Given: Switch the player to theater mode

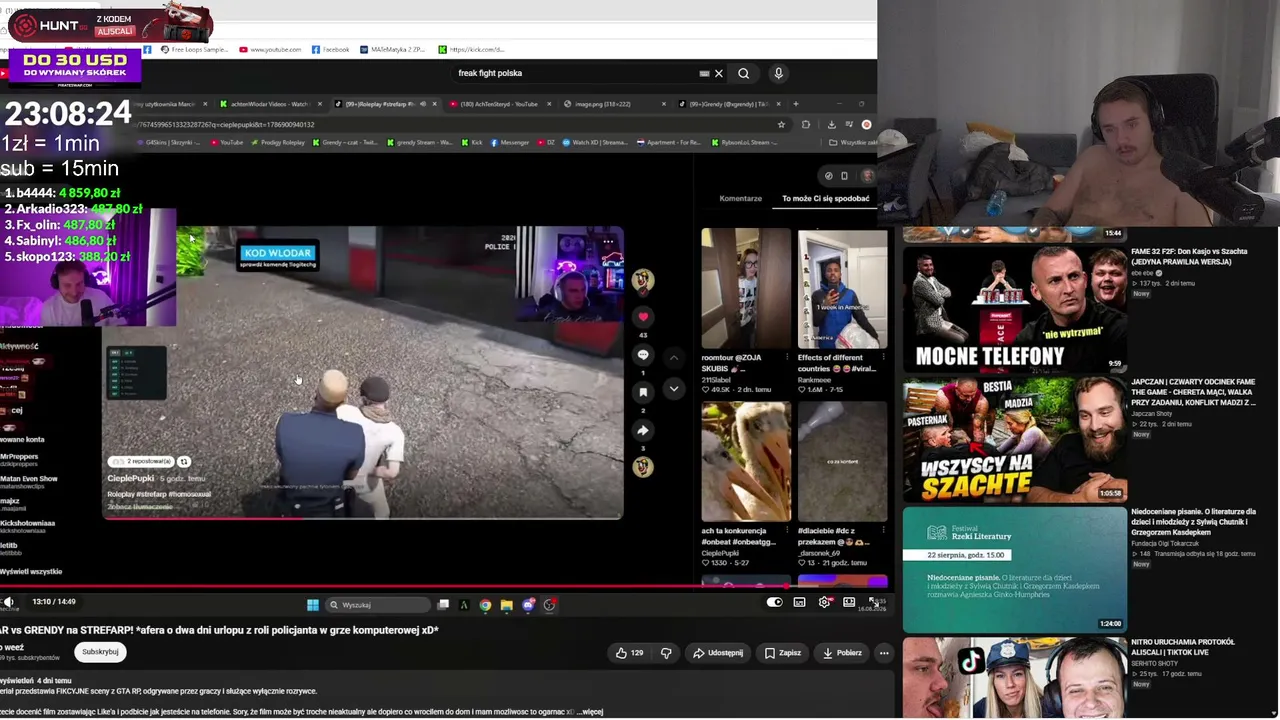Looking at the screenshot, I should [x=849, y=602].
